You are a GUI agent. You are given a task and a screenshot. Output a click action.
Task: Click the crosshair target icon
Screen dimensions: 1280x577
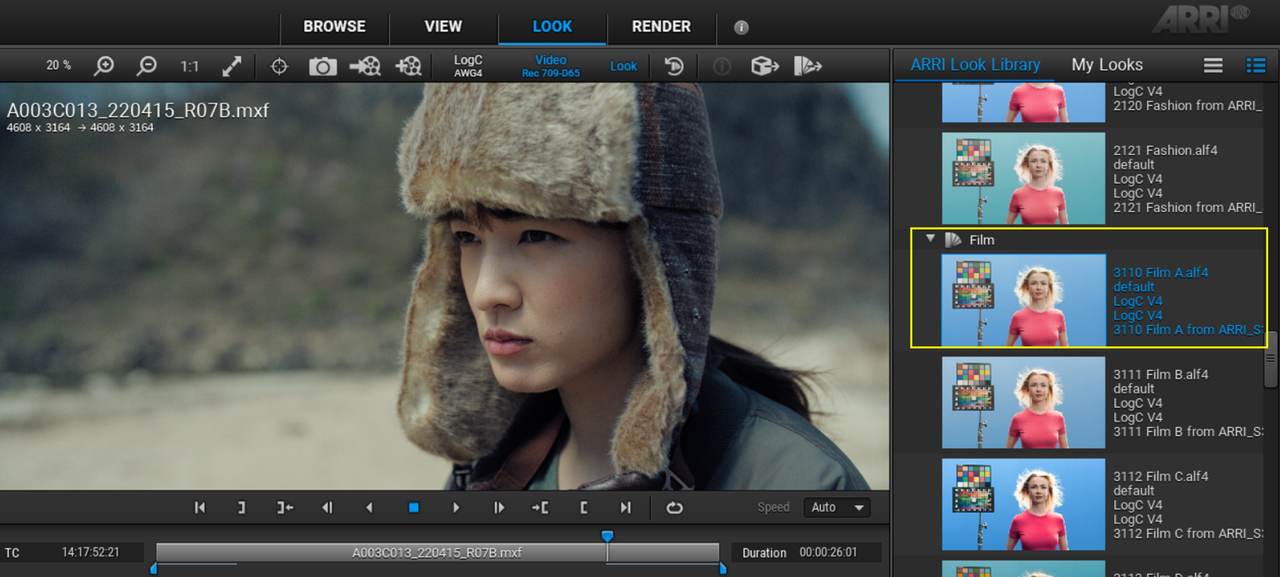point(279,66)
